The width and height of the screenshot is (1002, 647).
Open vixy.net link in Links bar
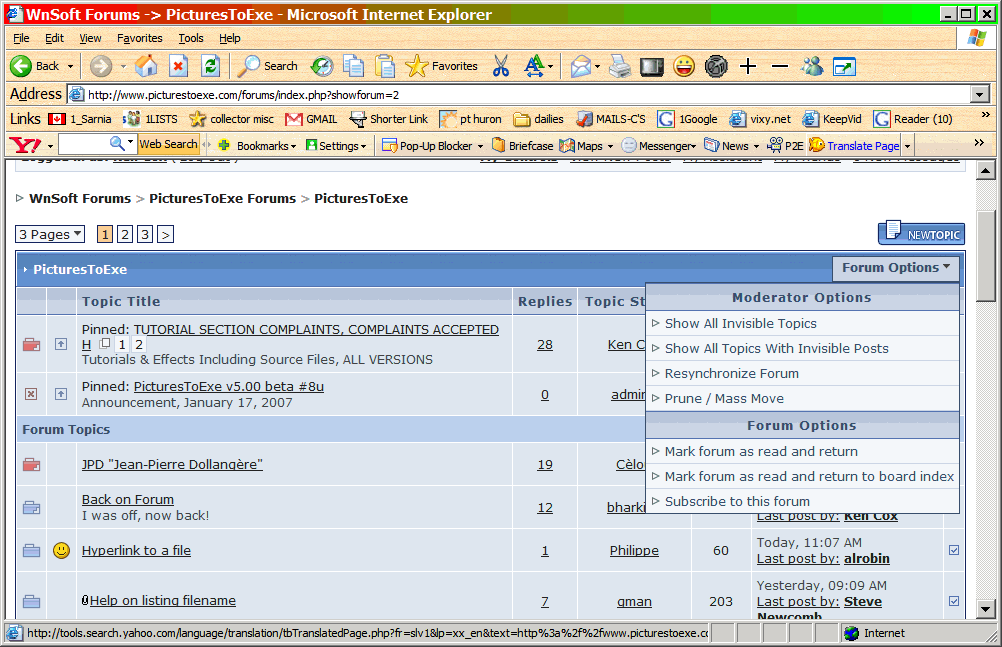[760, 119]
